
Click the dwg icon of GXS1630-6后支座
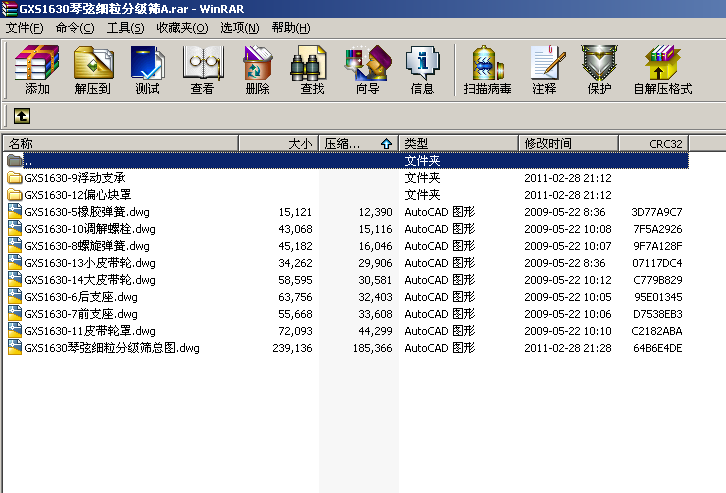[x=14, y=297]
